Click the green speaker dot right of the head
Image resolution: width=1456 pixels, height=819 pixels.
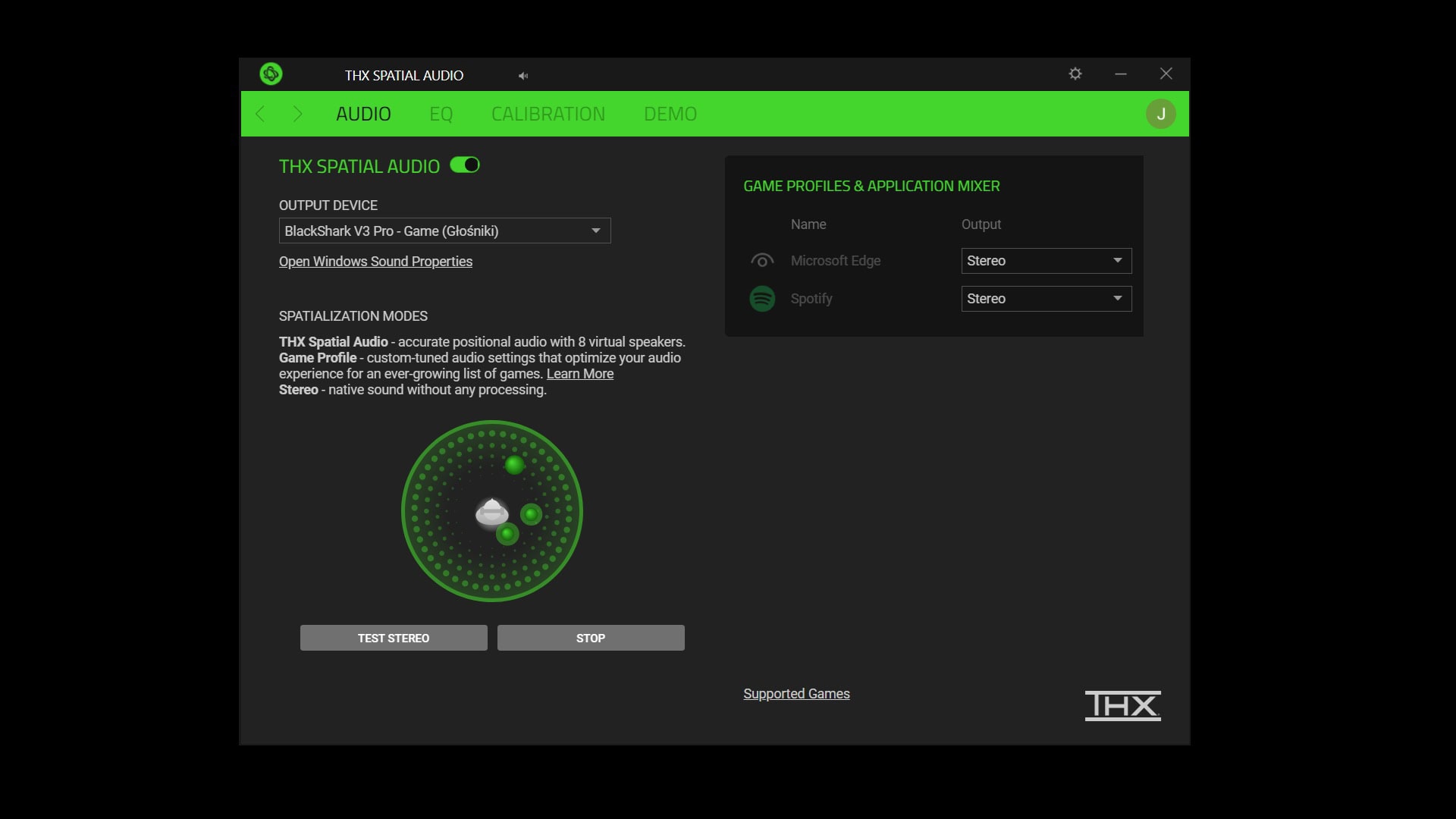(x=531, y=514)
